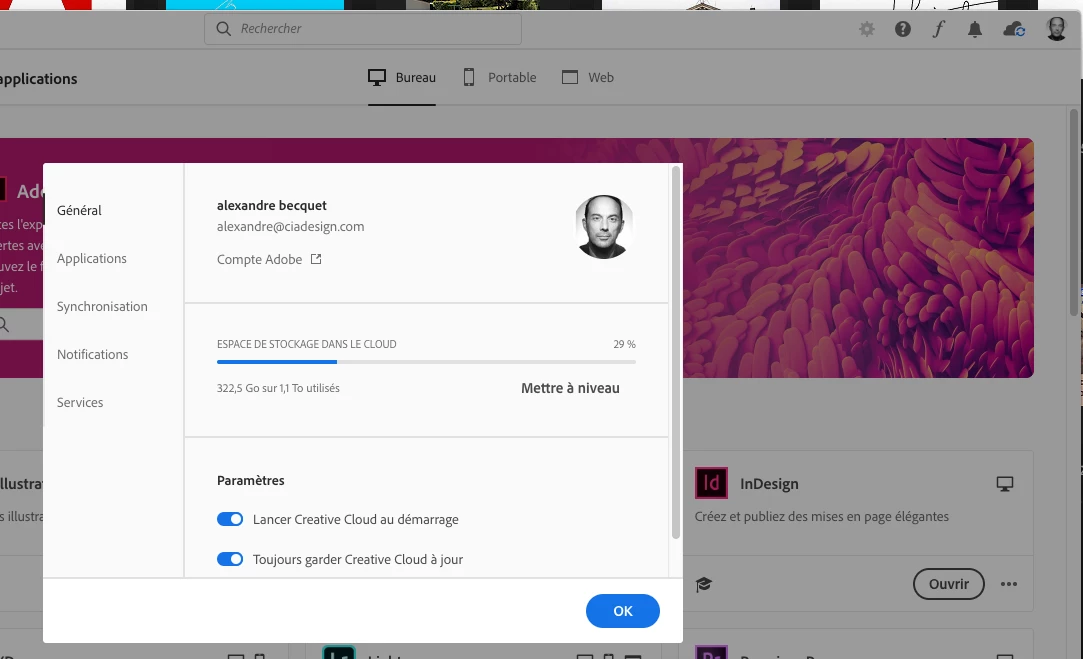
Task: Open Adobe Fonts f icon
Action: [x=939, y=29]
